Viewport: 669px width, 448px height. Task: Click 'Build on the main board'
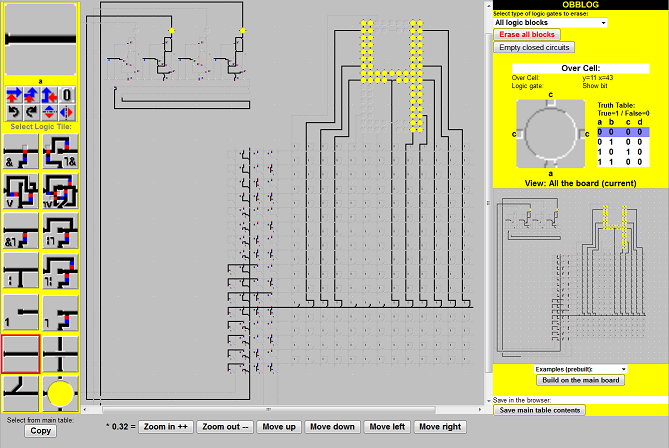click(x=581, y=380)
